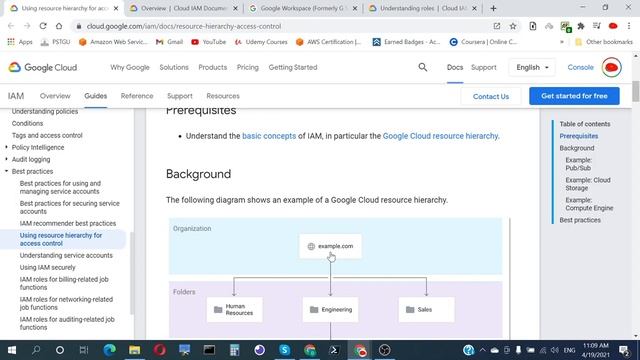Bookmark this page with the star icon
This screenshot has height=360, width=640.
513,26
